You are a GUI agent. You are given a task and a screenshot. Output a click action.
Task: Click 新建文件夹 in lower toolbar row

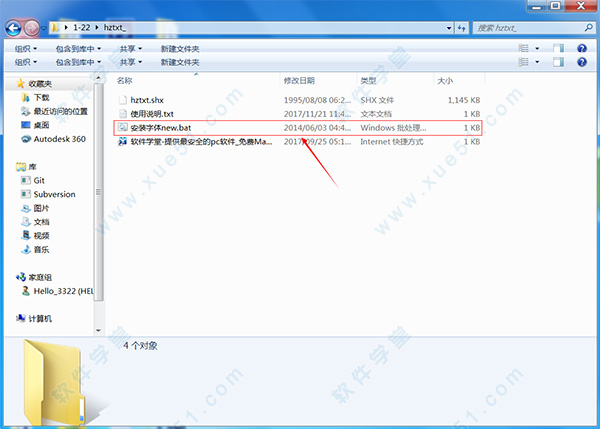click(180, 62)
